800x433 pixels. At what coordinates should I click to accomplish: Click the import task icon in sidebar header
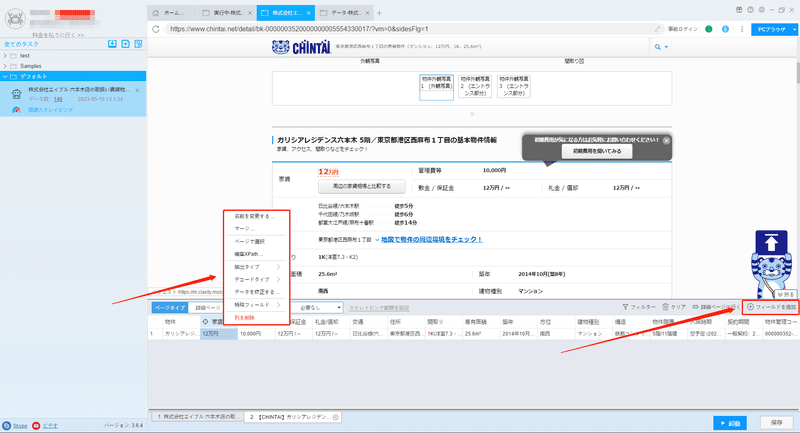pos(112,44)
